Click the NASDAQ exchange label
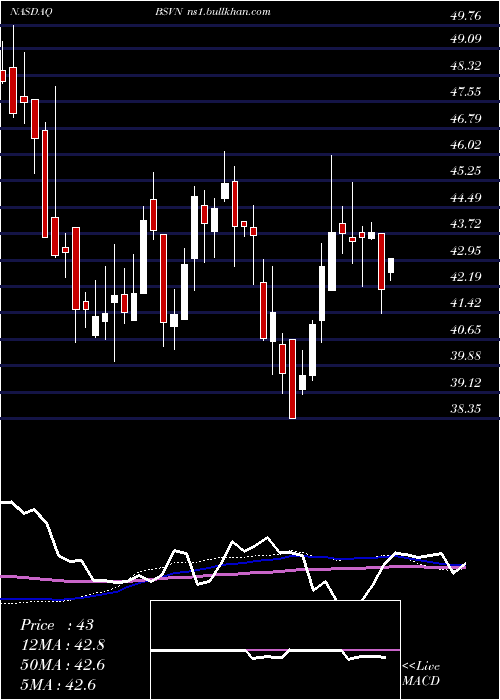Image resolution: width=500 pixels, height=700 pixels. tap(31, 12)
